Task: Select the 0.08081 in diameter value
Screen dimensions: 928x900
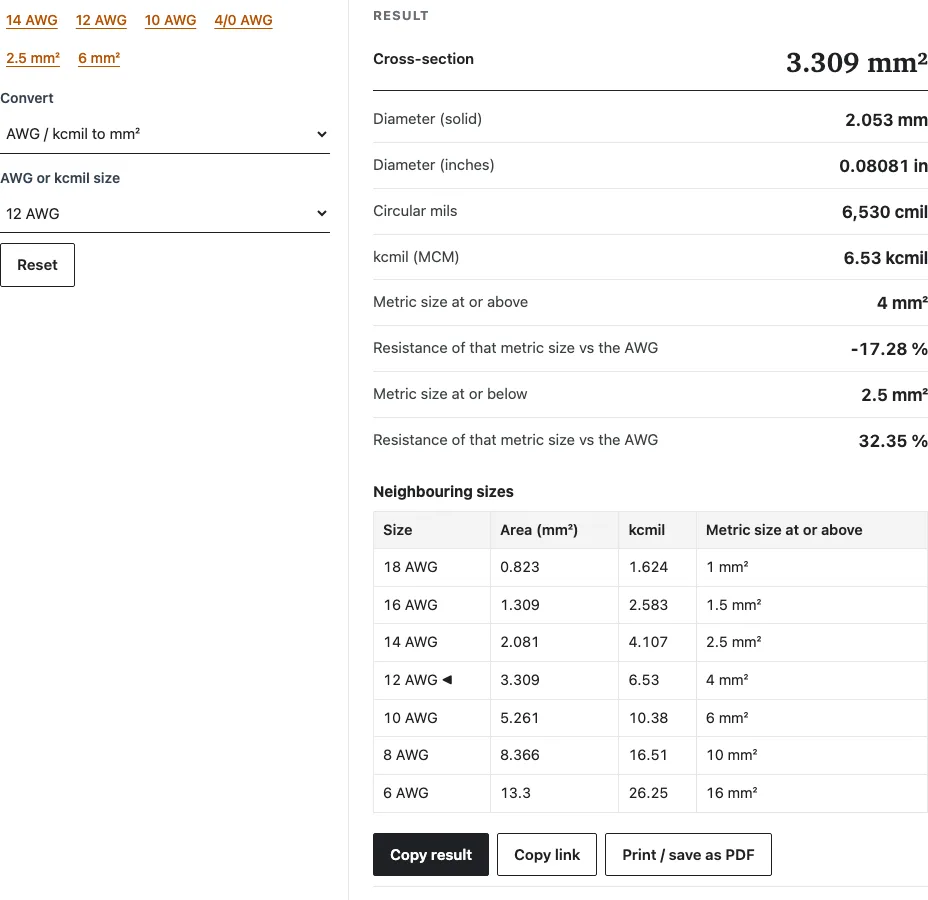Action: click(883, 166)
